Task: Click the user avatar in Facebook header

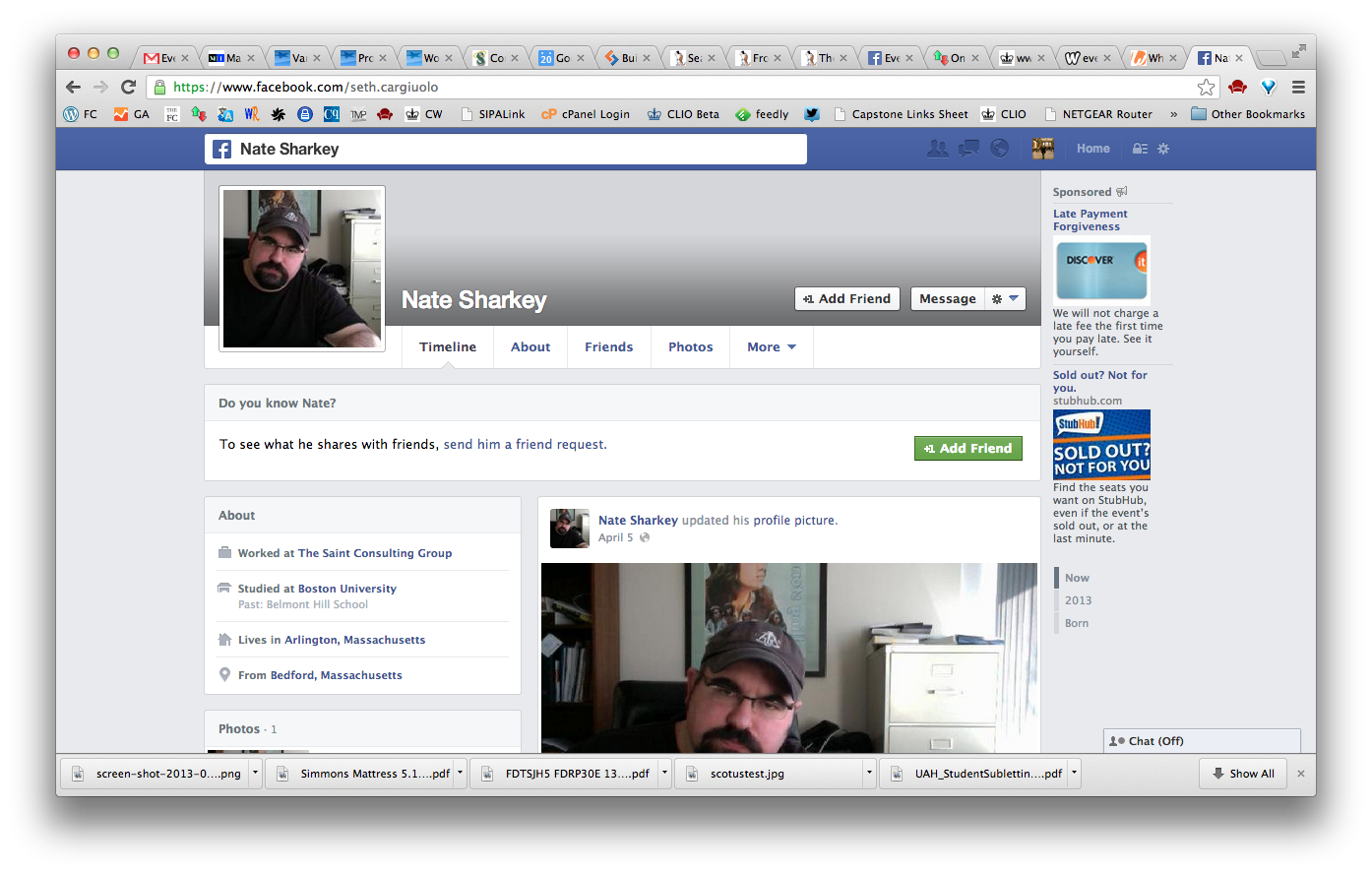Action: 1043,148
